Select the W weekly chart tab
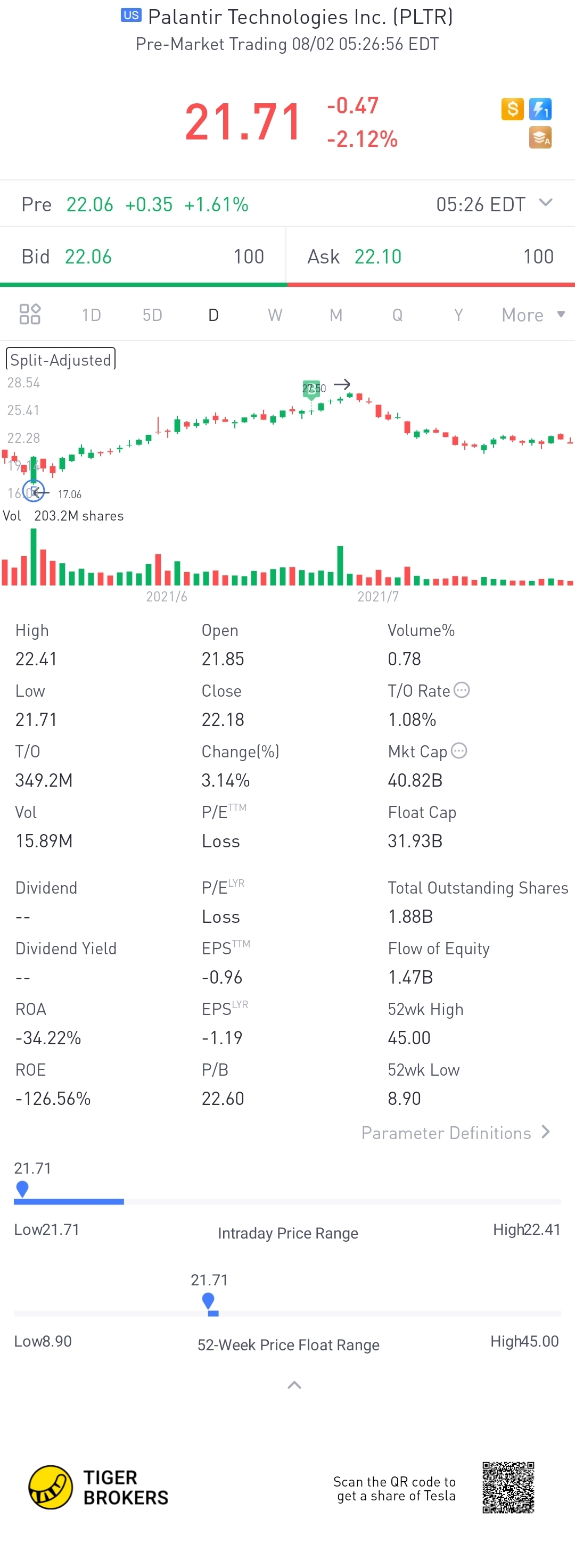Image resolution: width=575 pixels, height=1568 pixels. [275, 315]
